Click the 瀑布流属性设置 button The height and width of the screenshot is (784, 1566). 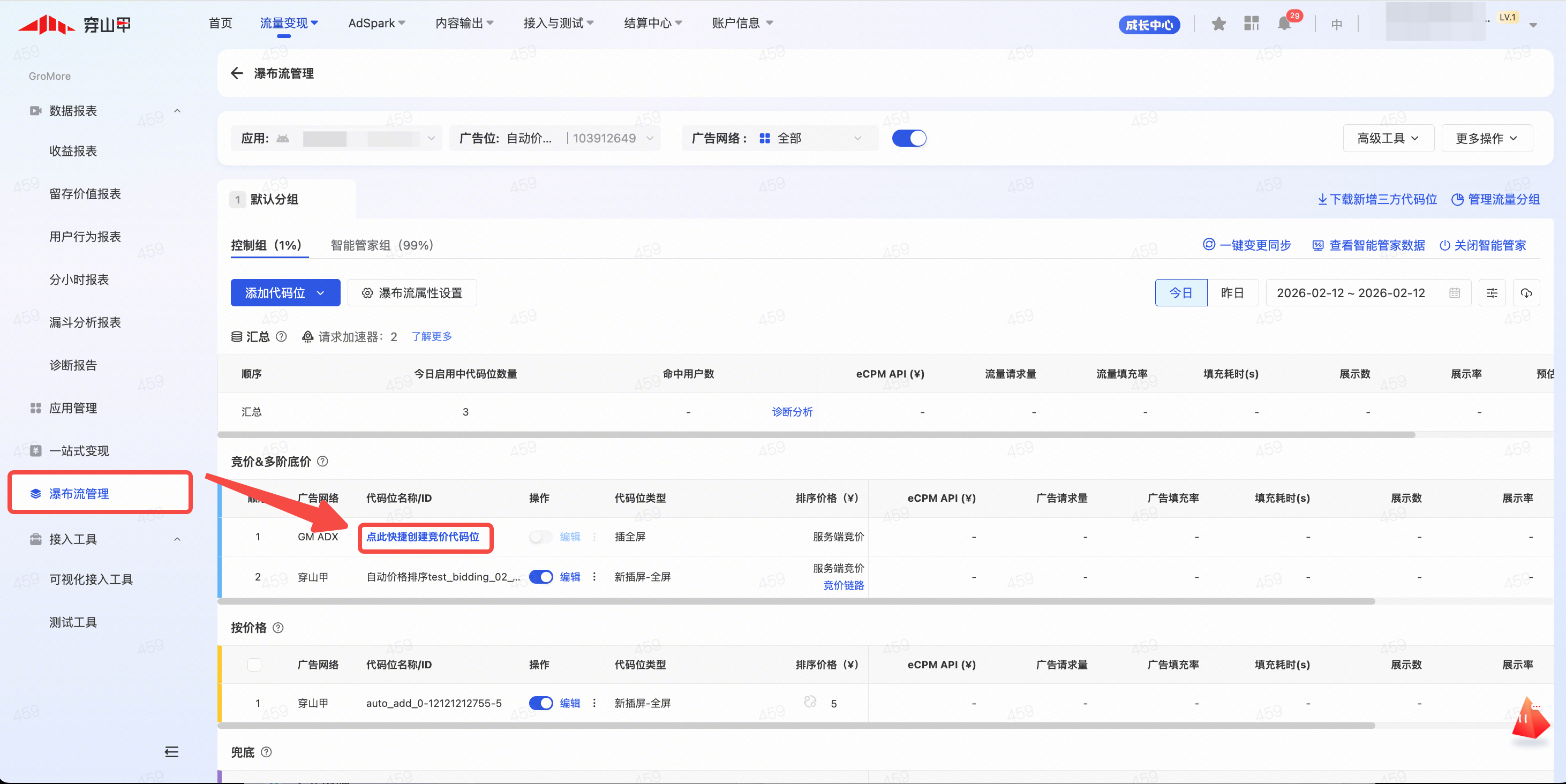click(x=412, y=293)
